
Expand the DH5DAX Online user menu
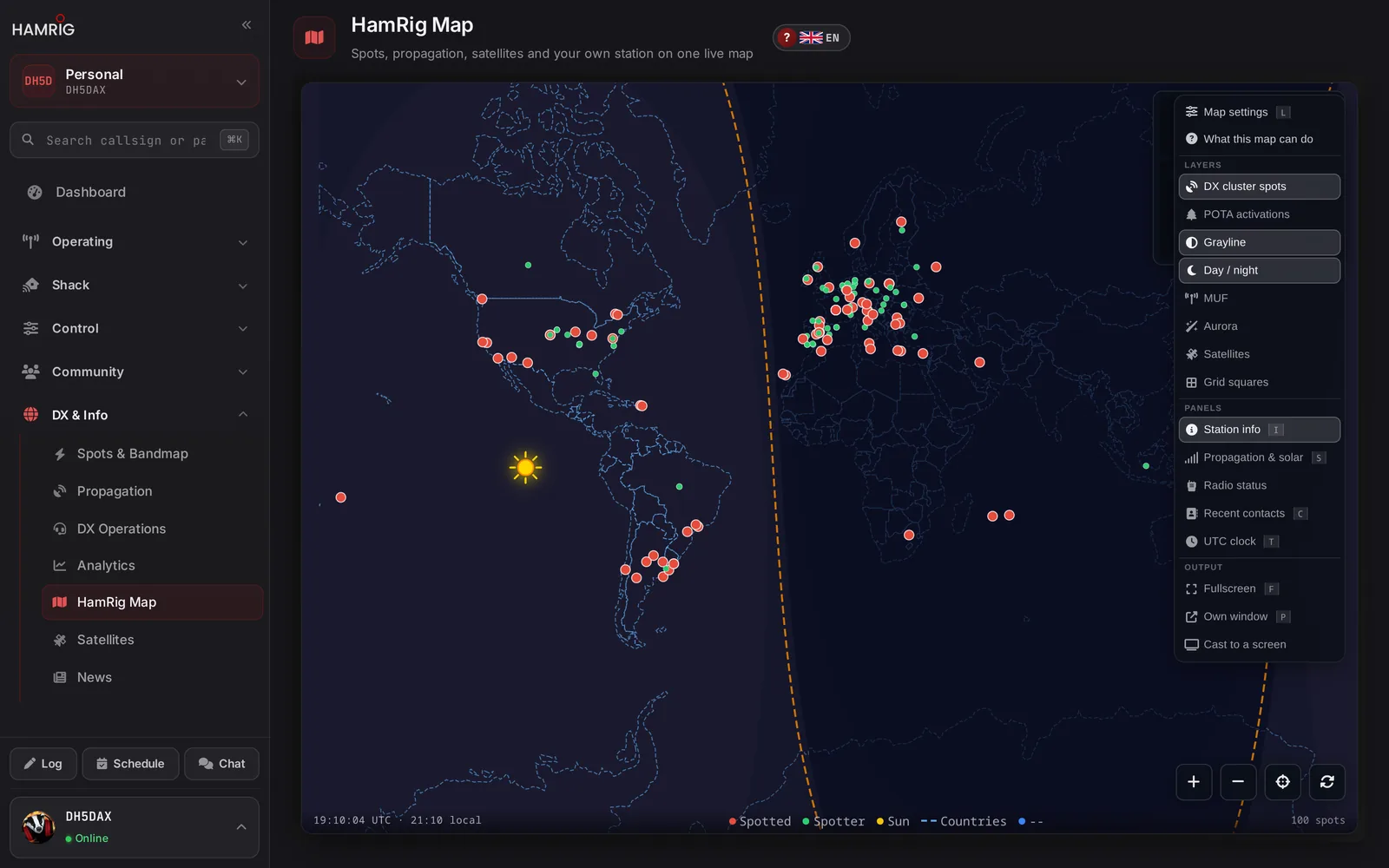click(135, 827)
